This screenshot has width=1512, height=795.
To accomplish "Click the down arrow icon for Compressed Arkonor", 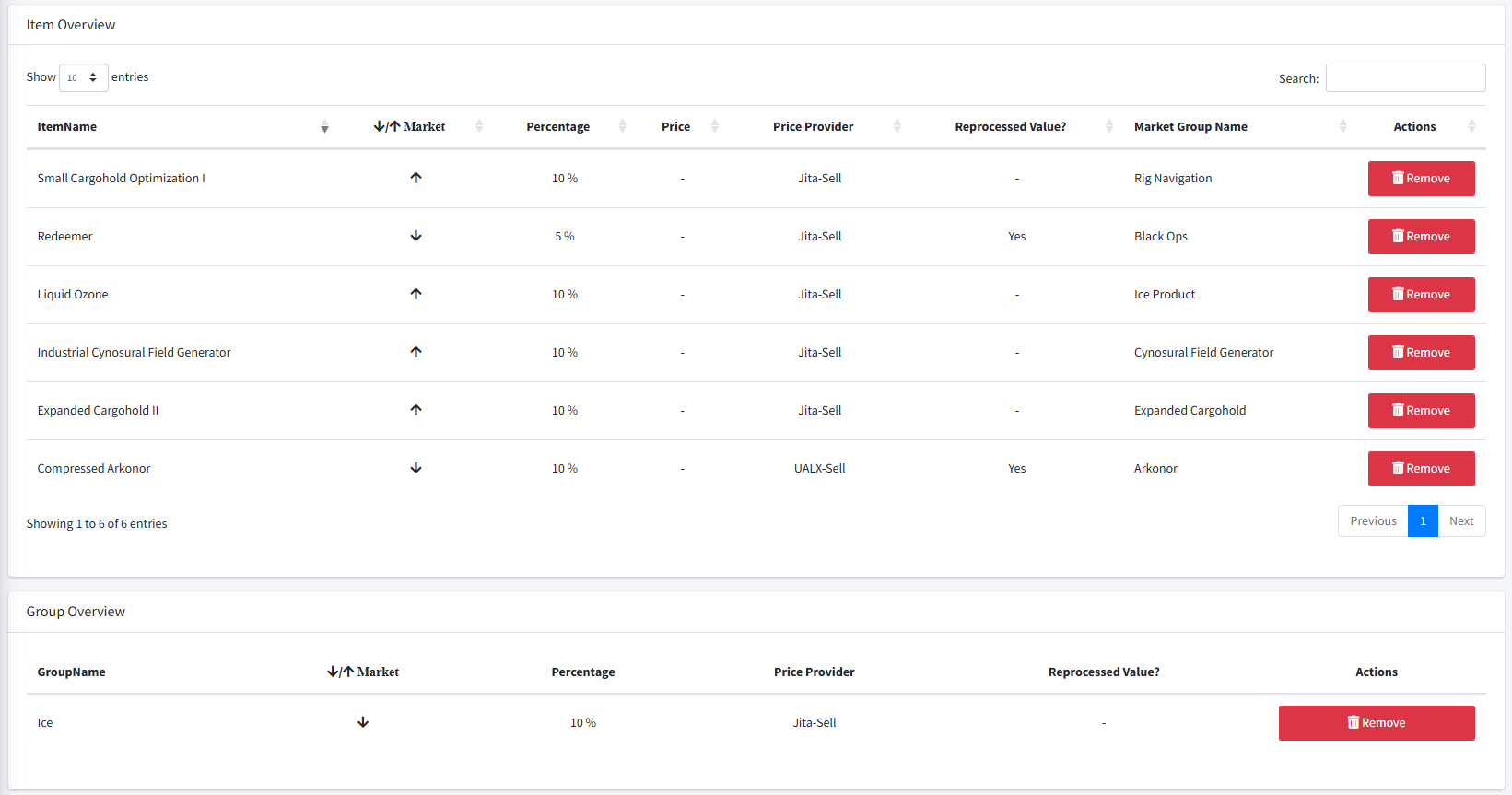I will (416, 468).
